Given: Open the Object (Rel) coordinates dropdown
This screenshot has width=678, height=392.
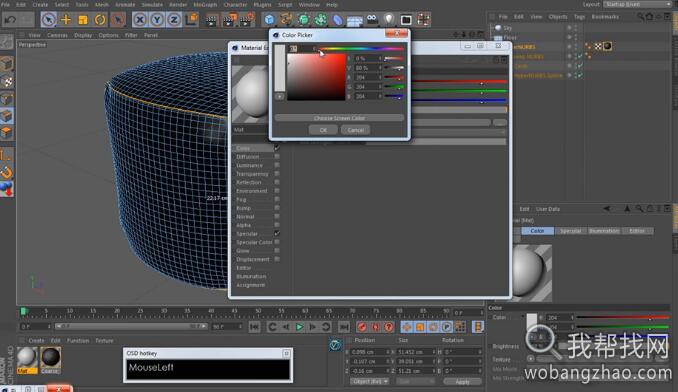Looking at the screenshot, I should pos(369,382).
